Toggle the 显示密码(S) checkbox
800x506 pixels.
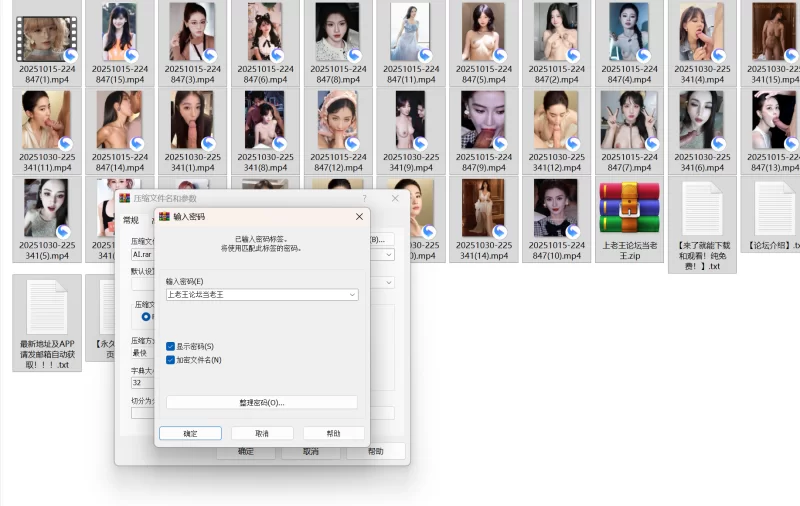click(x=170, y=346)
